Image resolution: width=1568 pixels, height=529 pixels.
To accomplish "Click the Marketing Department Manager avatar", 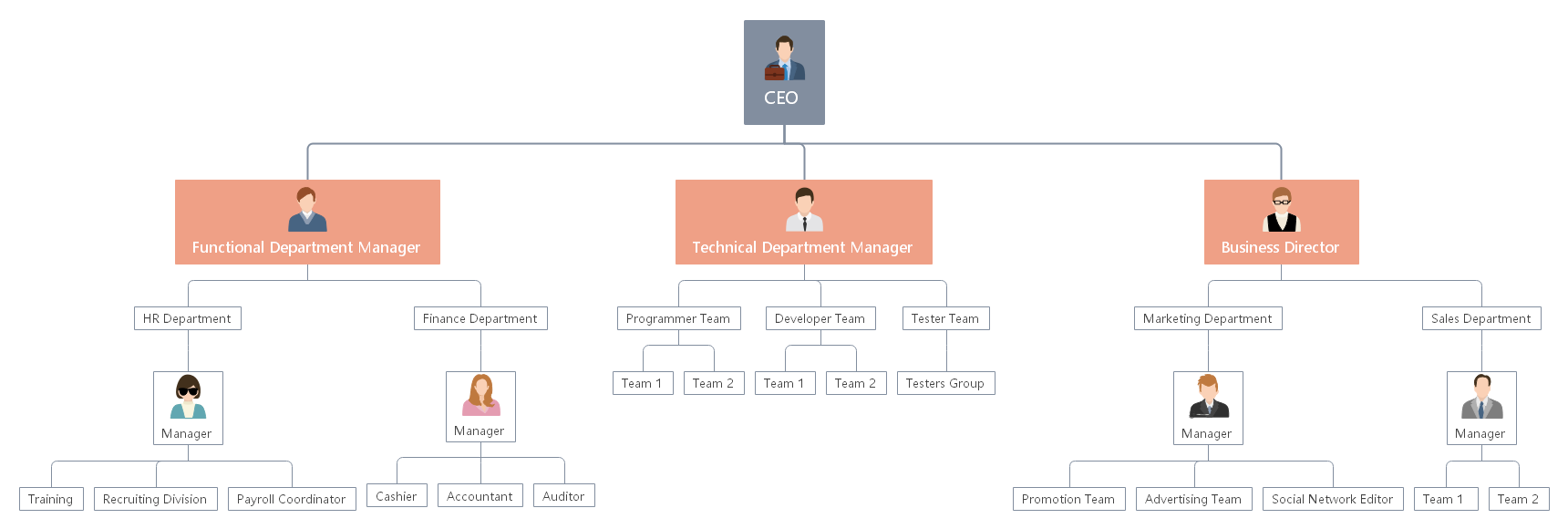I will (x=1208, y=398).
